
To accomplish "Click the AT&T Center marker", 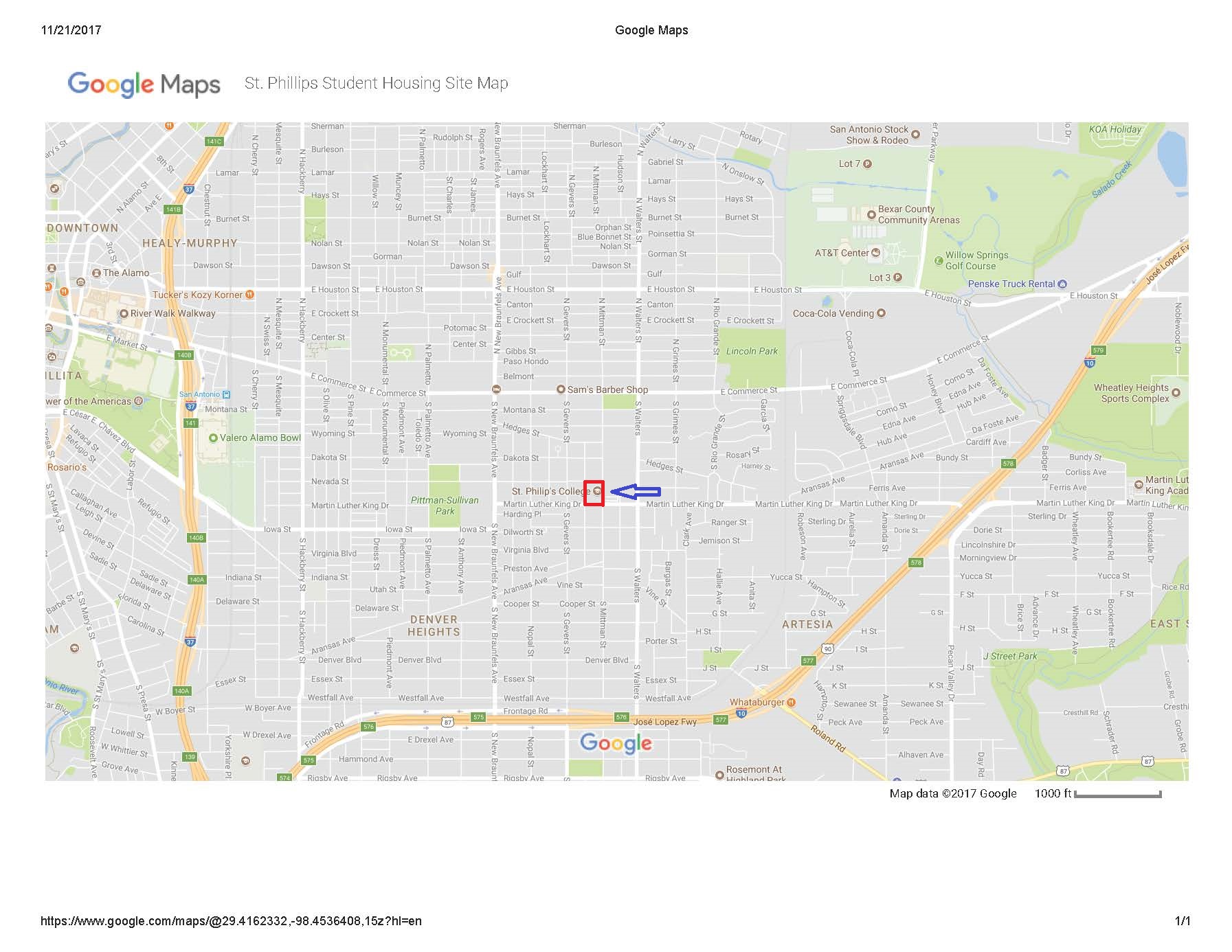I will coord(875,253).
